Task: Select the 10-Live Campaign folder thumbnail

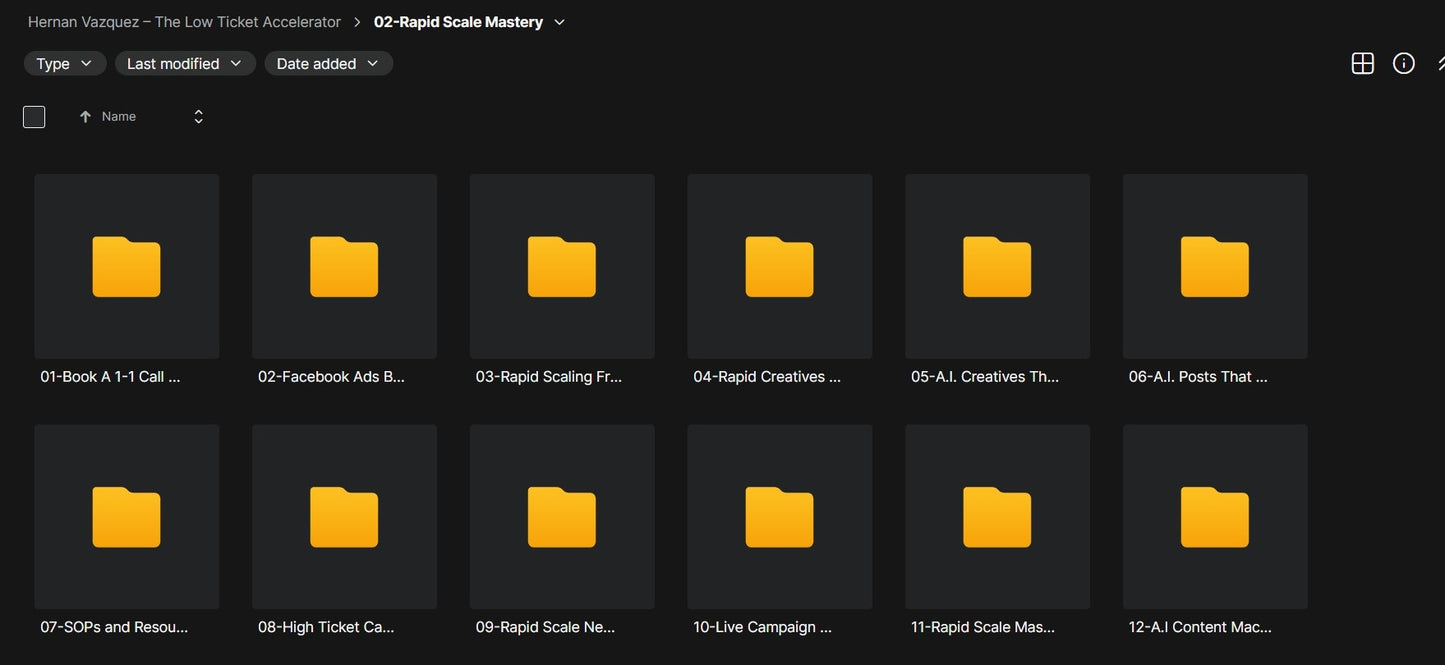Action: coord(780,517)
